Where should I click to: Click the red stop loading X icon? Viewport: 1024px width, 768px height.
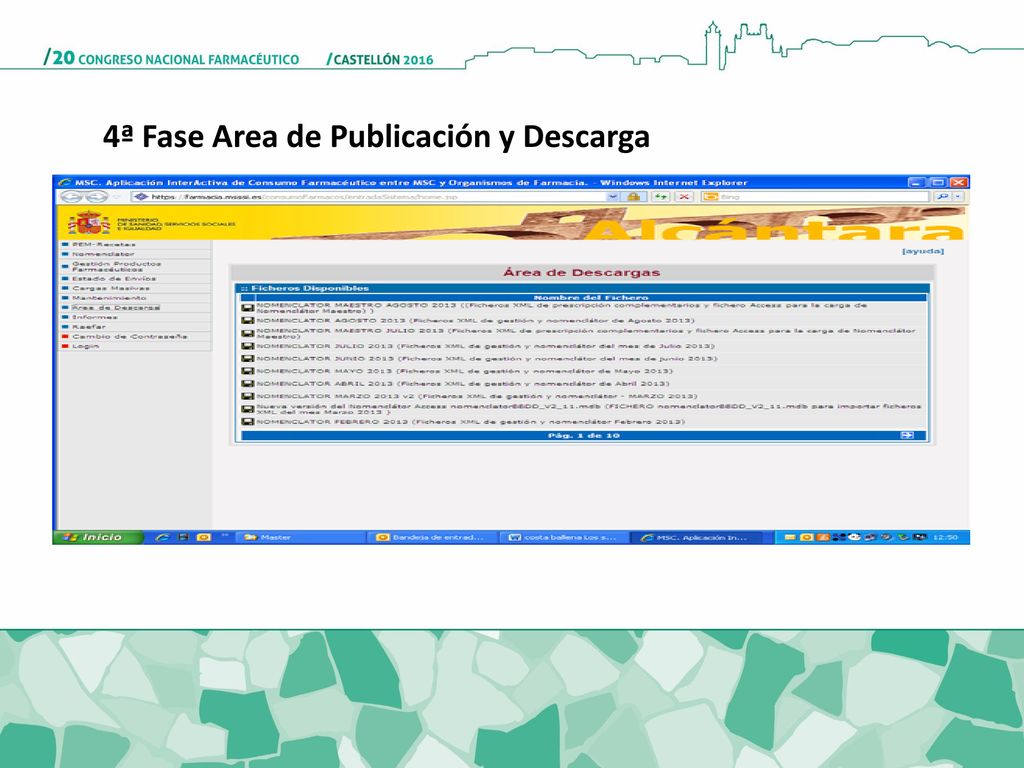coord(684,197)
